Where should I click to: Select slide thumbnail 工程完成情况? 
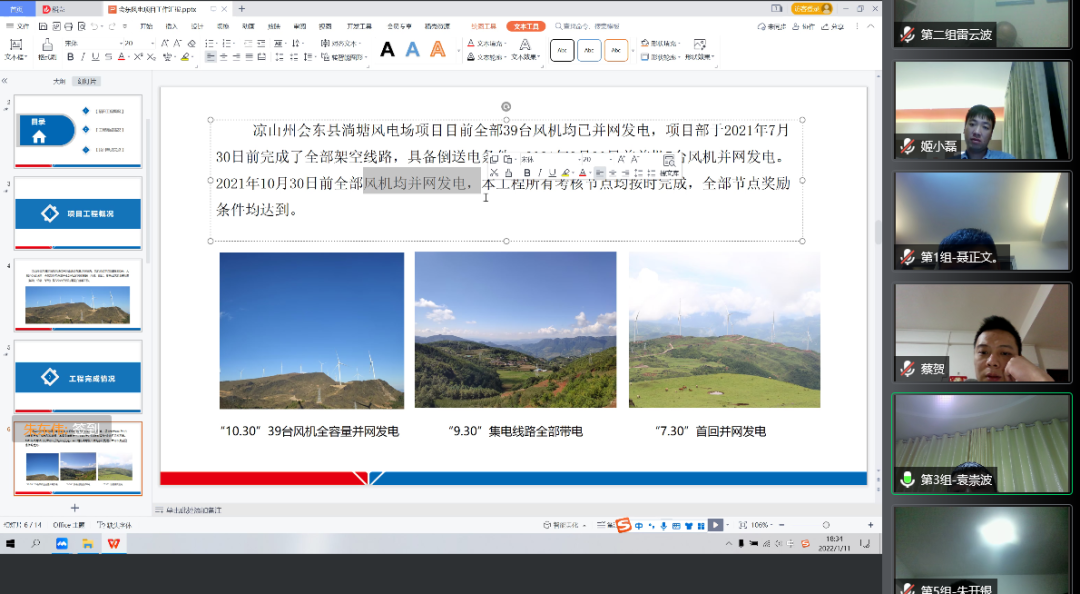[78, 377]
